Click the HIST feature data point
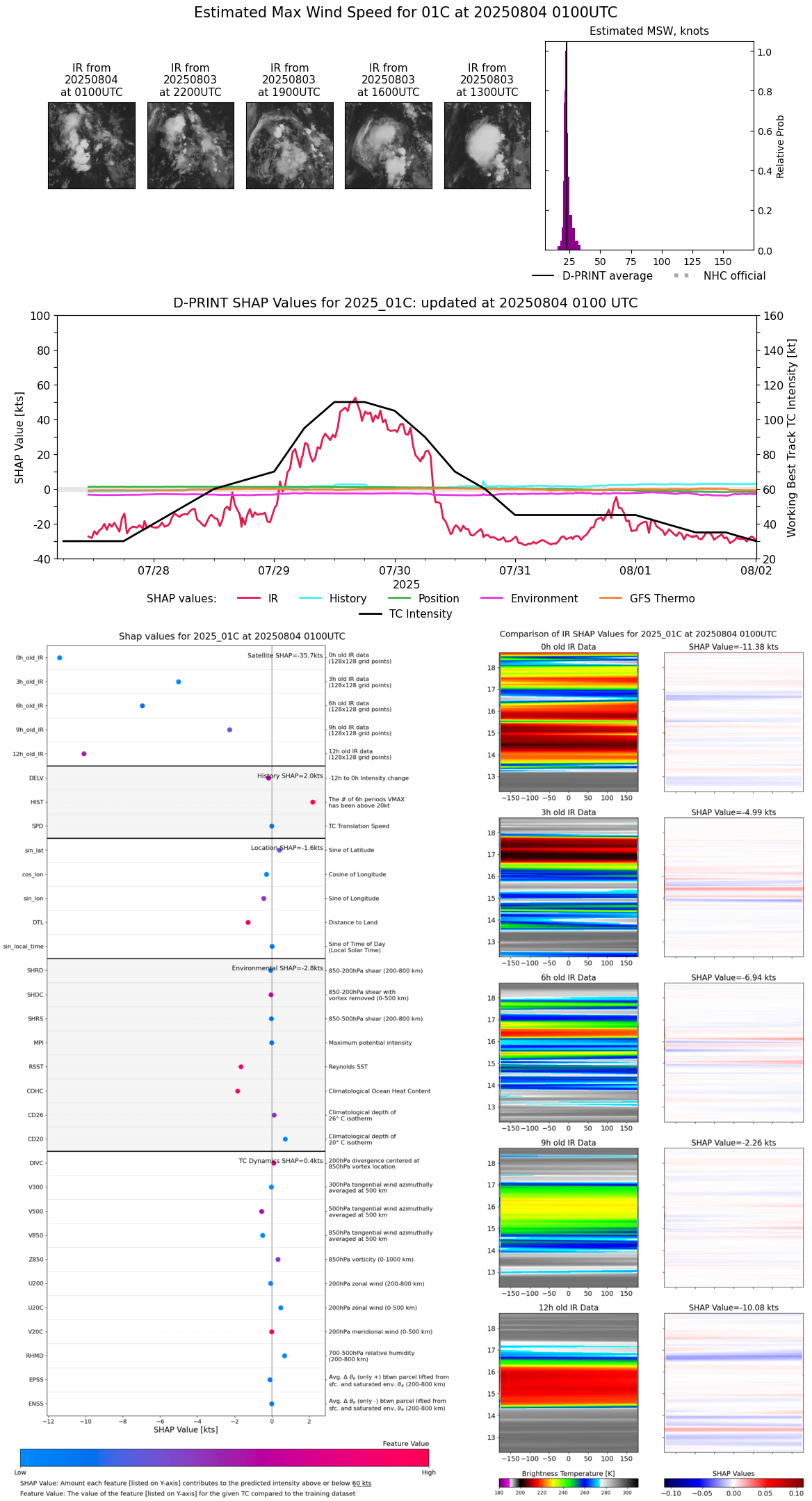Screen dimensions: 812x1501 click(312, 802)
